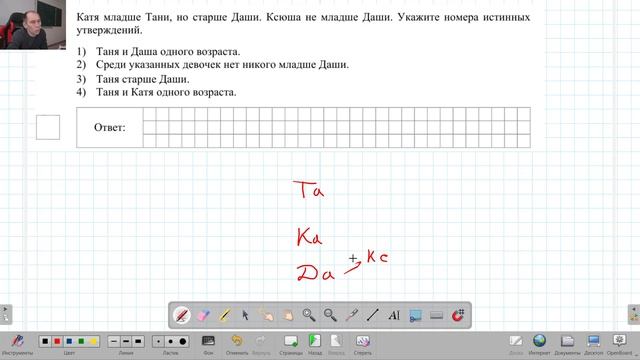Viewport: 640px width, 360px height.
Task: Show the Десктоп desktop mode
Action: [x=593, y=344]
